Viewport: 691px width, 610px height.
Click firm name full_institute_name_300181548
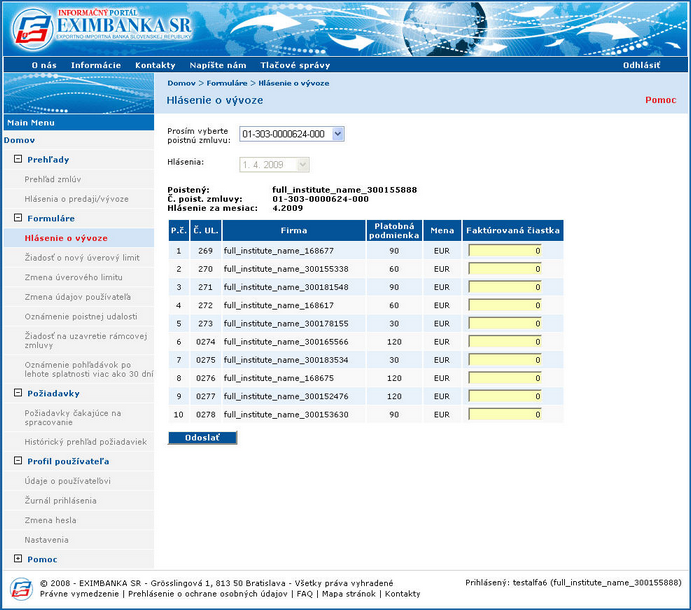[x=286, y=287]
